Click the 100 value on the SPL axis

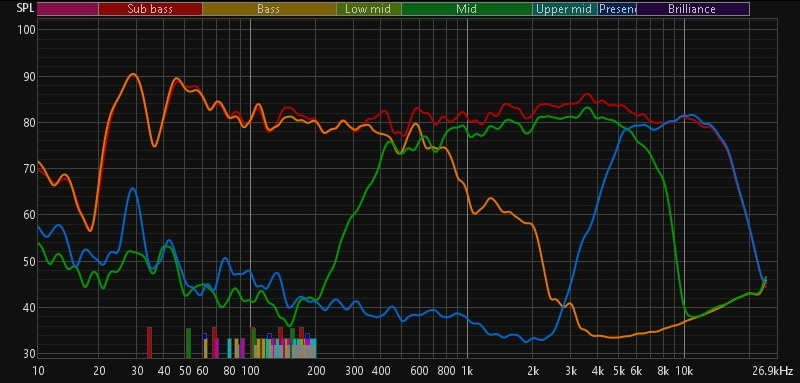(x=25, y=30)
